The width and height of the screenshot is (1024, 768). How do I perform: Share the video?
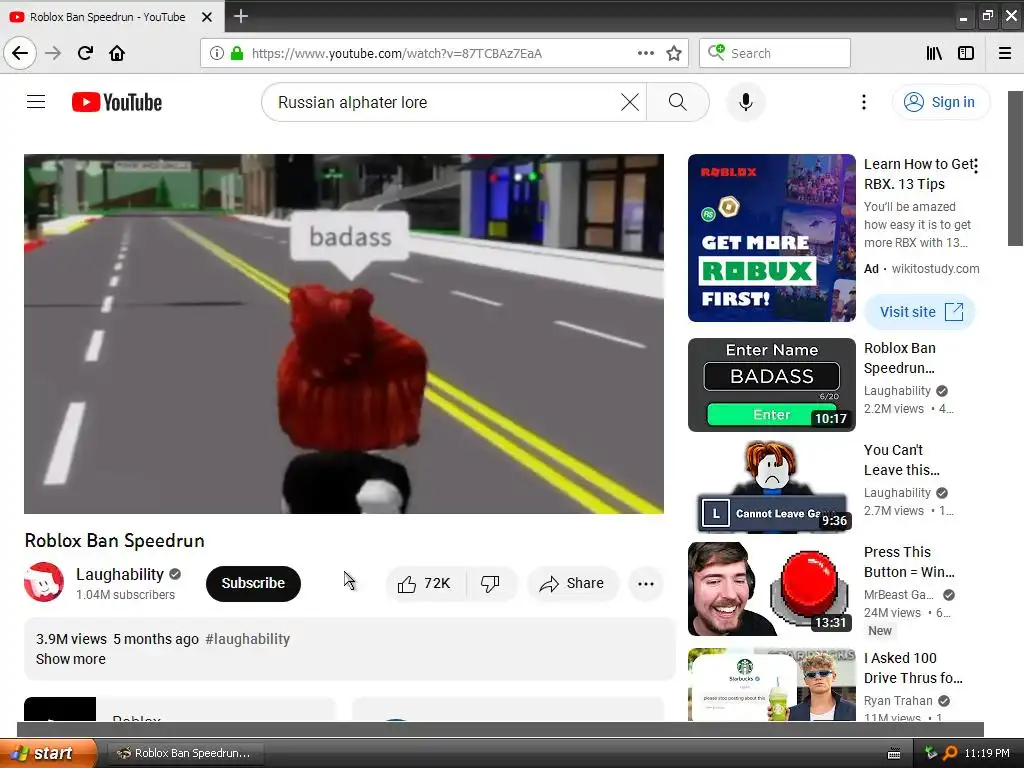[572, 583]
